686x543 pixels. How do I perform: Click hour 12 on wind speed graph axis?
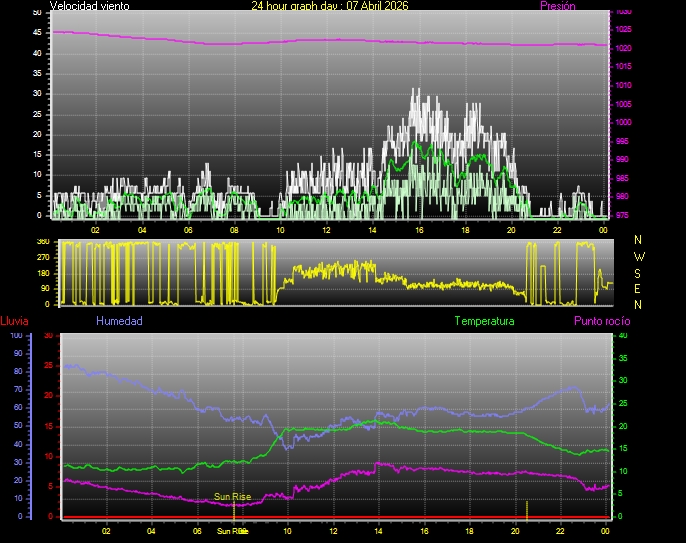coord(327,229)
